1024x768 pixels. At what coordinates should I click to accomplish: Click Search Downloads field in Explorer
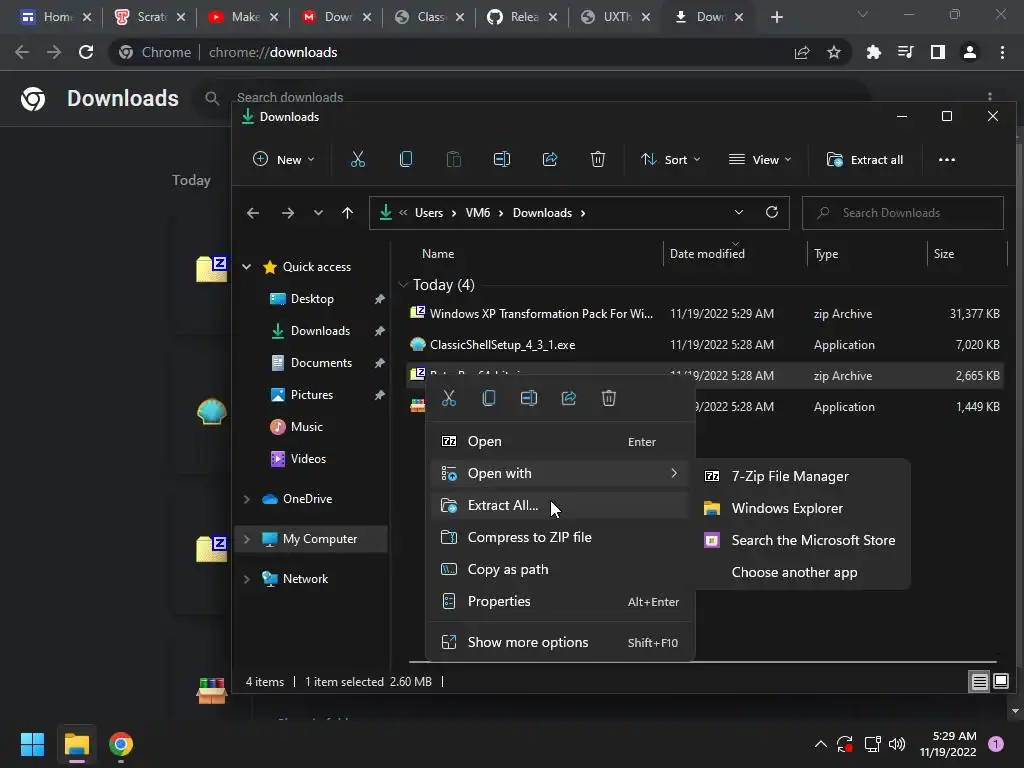[x=903, y=213]
